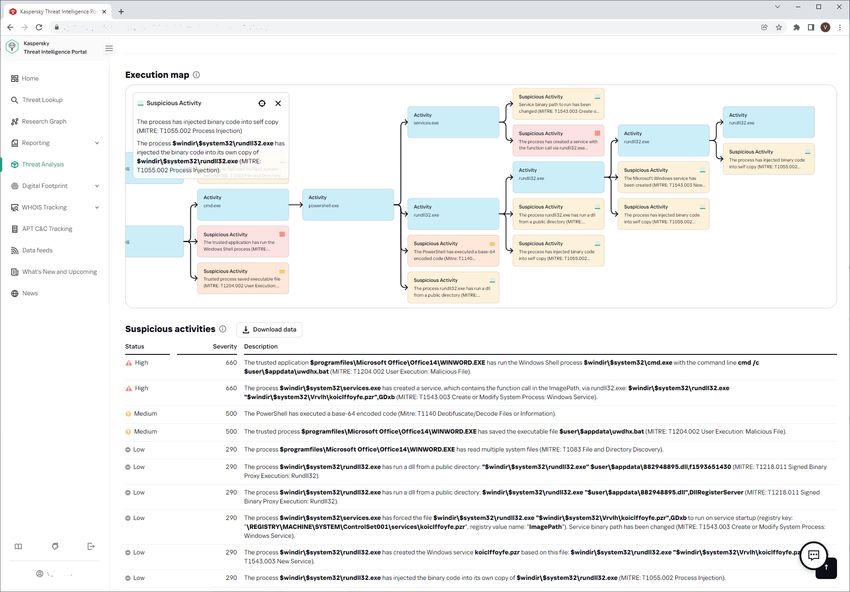Click the Description column header
This screenshot has height=592, width=850.
[x=261, y=346]
